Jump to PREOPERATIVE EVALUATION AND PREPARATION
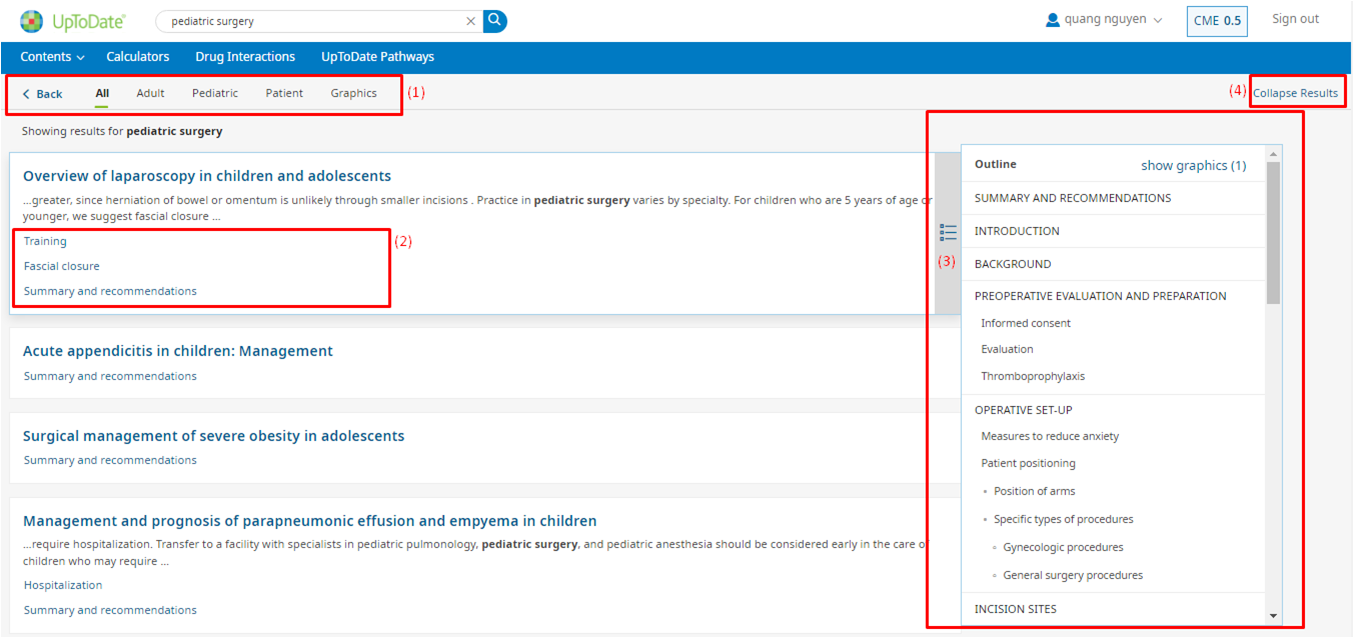This screenshot has height=638, width=1354. tap(1101, 296)
